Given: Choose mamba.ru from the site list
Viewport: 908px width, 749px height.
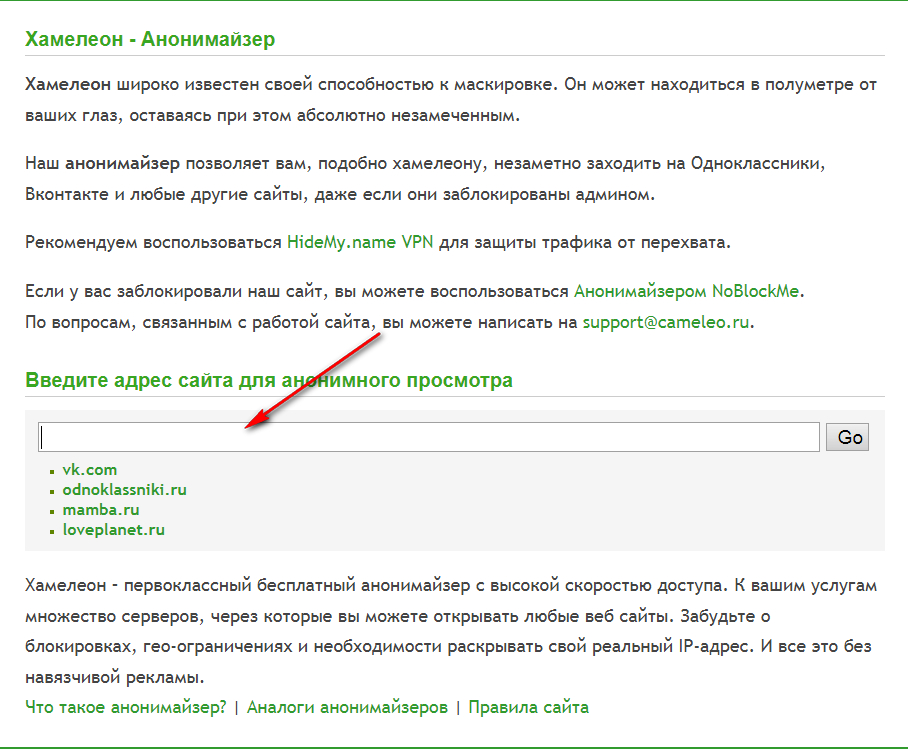Looking at the screenshot, I should click(101, 510).
